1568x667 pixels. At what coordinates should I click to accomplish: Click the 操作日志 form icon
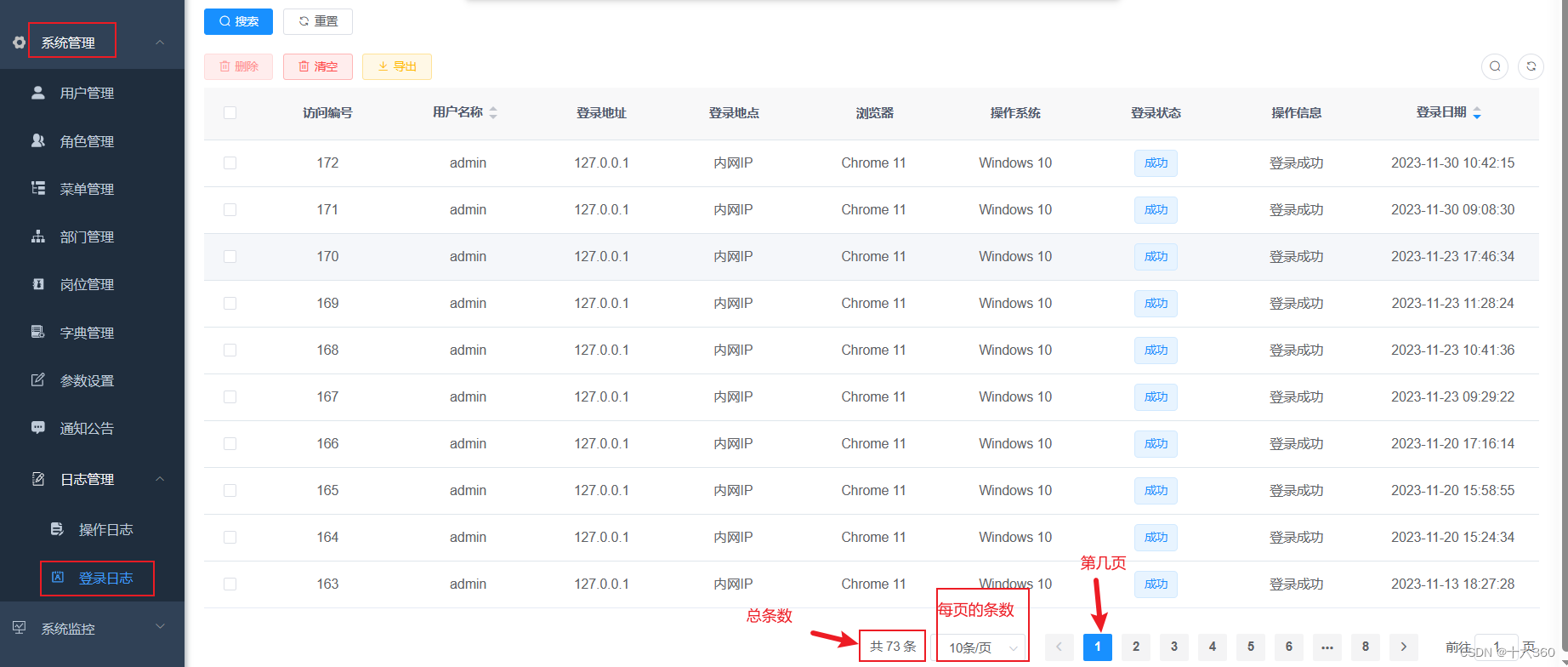pyautogui.click(x=57, y=529)
